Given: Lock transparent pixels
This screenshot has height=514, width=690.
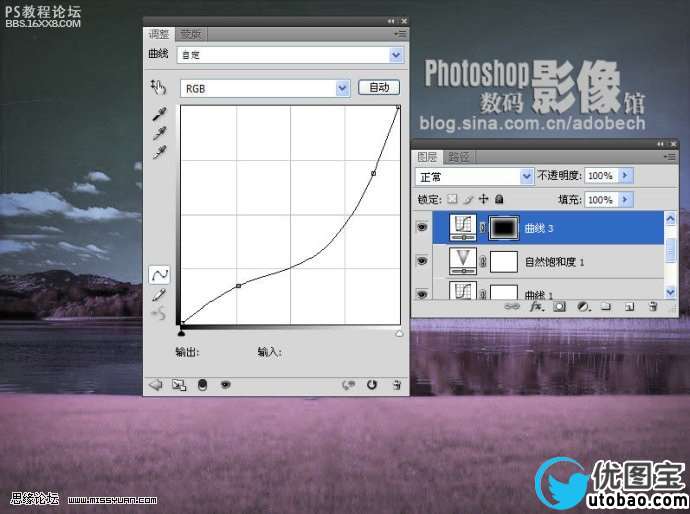Looking at the screenshot, I should pyautogui.click(x=452, y=199).
